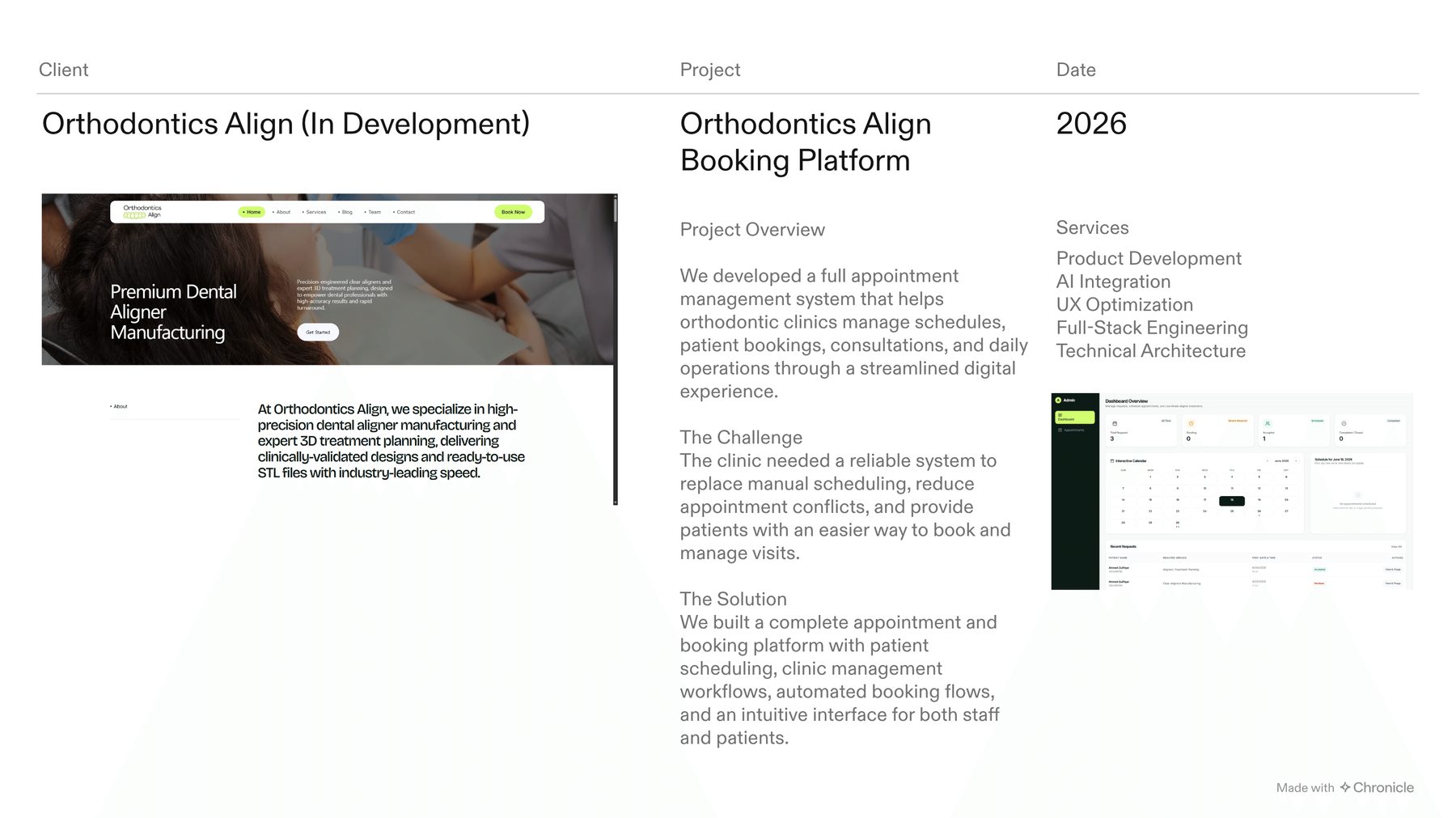1456x818 pixels.
Task: Open the Team link in website navbar
Action: tap(373, 212)
